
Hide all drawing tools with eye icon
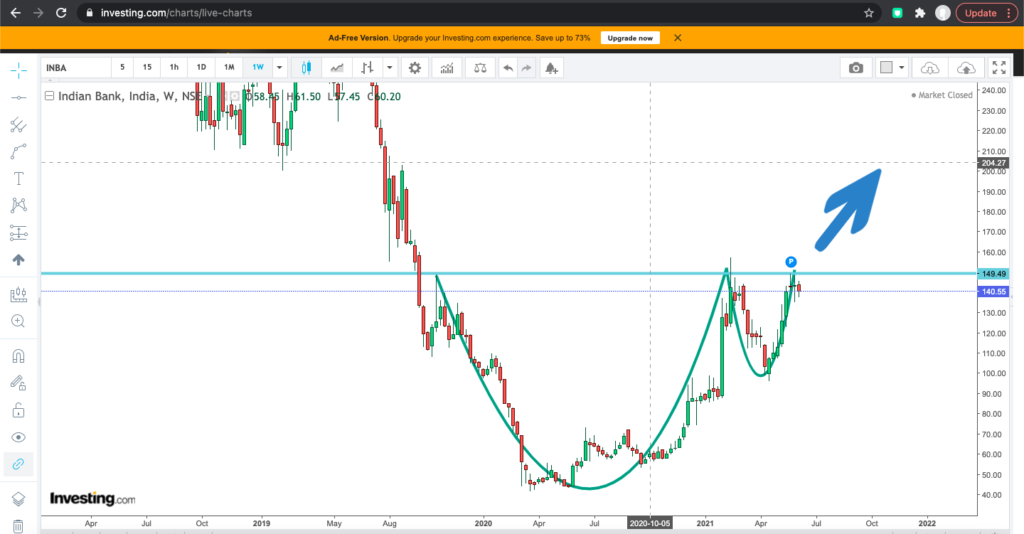(18, 437)
